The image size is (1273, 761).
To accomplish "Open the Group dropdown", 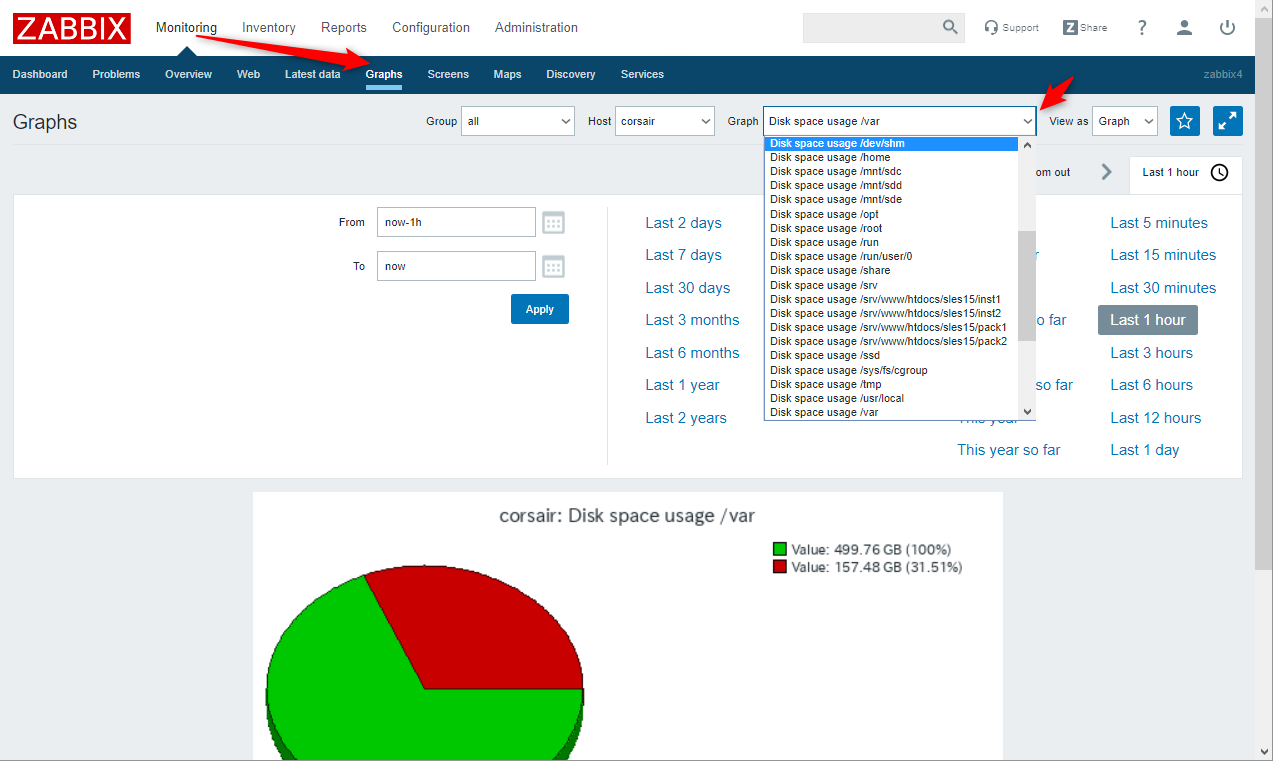I will coord(518,121).
